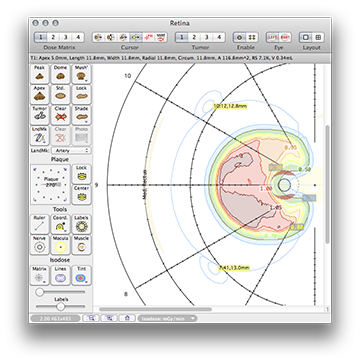Image resolution: width=360 pixels, height=363 pixels.
Task: Select Dose Matrix 3
Action: pos(66,37)
